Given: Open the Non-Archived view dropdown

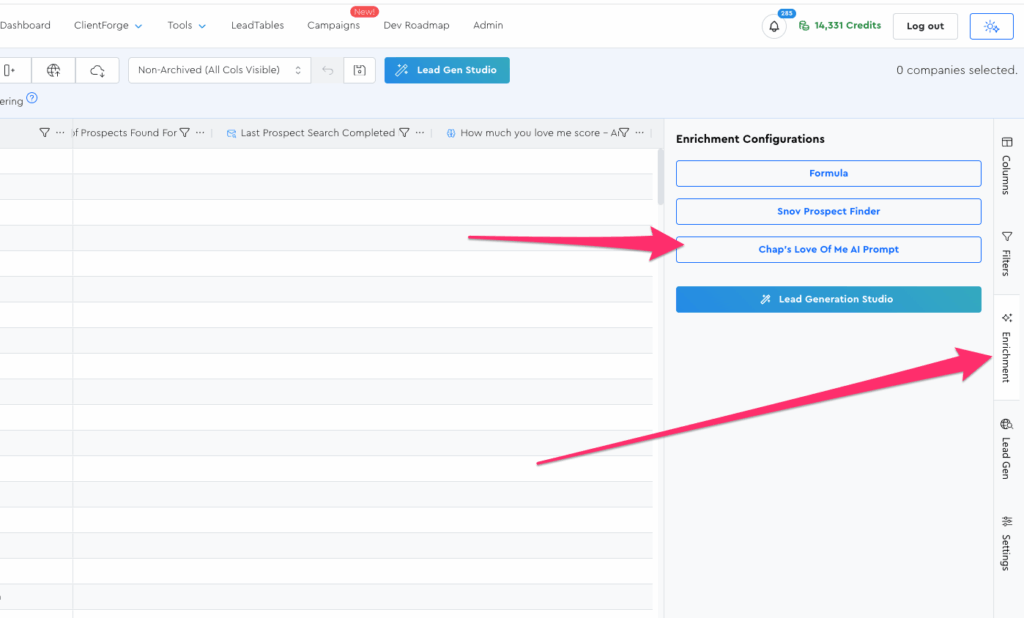Looking at the screenshot, I should [x=219, y=70].
